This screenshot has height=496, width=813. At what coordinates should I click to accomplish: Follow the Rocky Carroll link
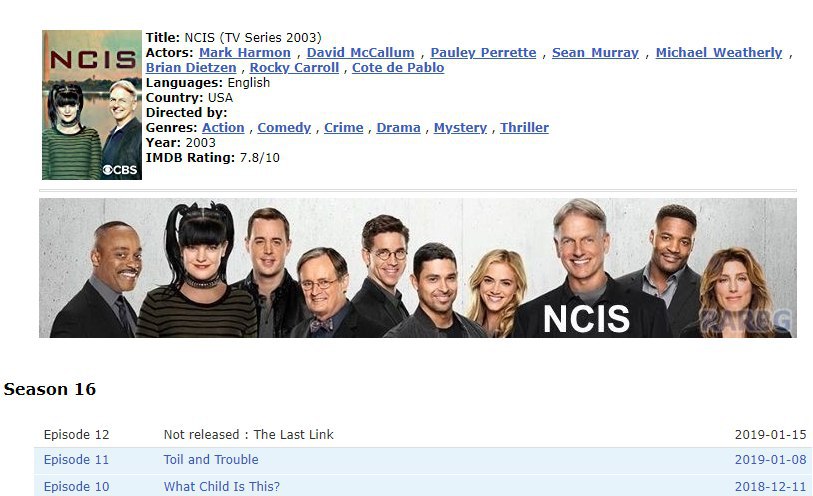click(294, 68)
